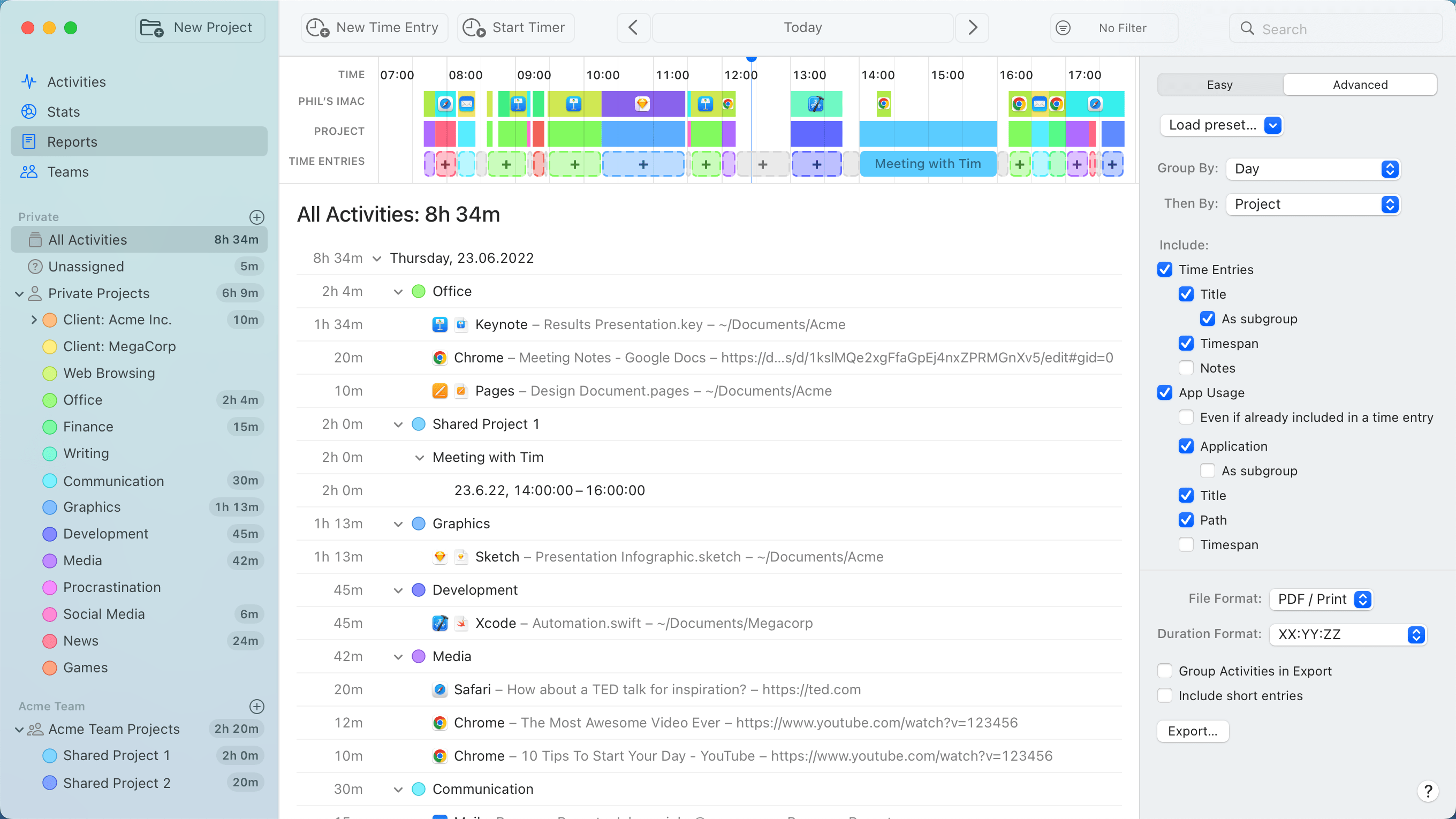Select the Stats section
This screenshot has height=819, width=1456.
pos(63,111)
